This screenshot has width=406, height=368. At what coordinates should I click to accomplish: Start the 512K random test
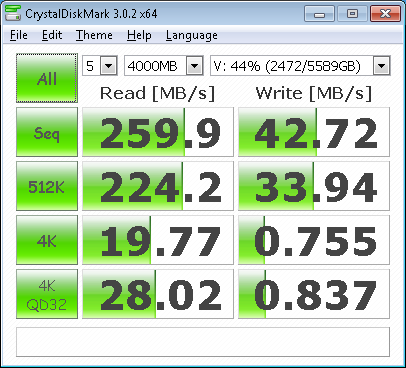pyautogui.click(x=47, y=186)
